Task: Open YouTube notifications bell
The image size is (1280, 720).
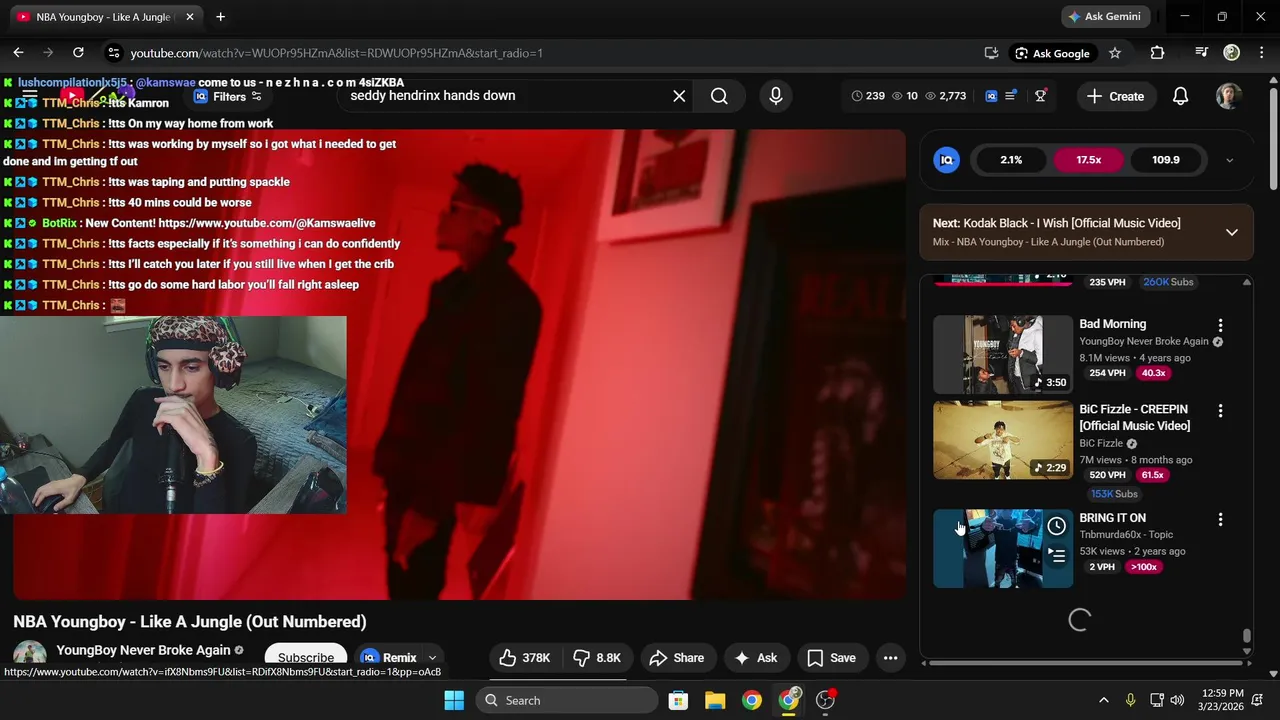Action: [1180, 96]
